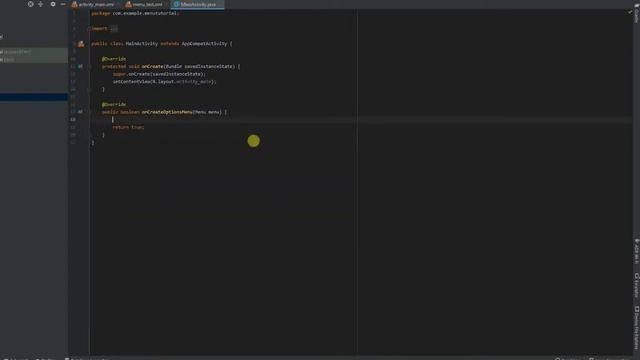Click on the return true statement
640x360 pixels.
pos(128,127)
